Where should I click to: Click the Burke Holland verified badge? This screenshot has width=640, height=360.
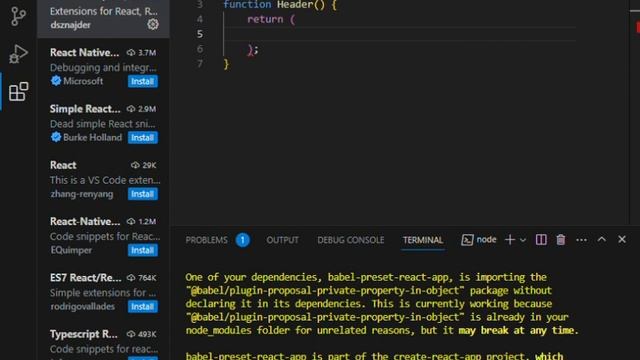coord(56,137)
